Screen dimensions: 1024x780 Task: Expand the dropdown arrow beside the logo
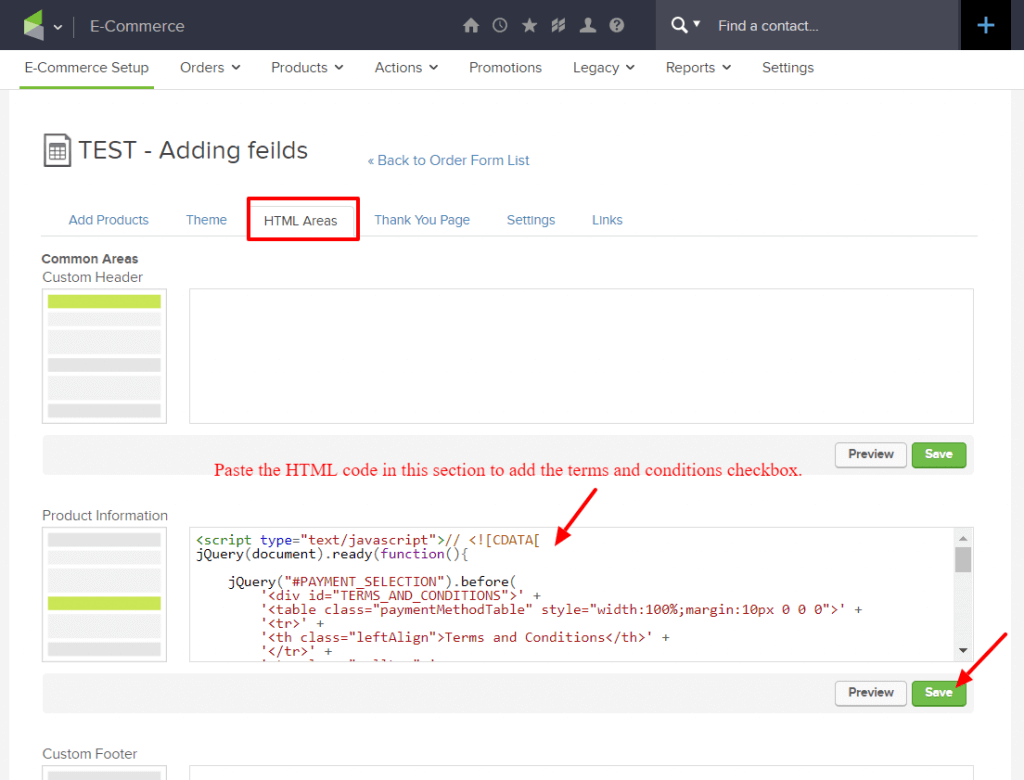(x=58, y=27)
